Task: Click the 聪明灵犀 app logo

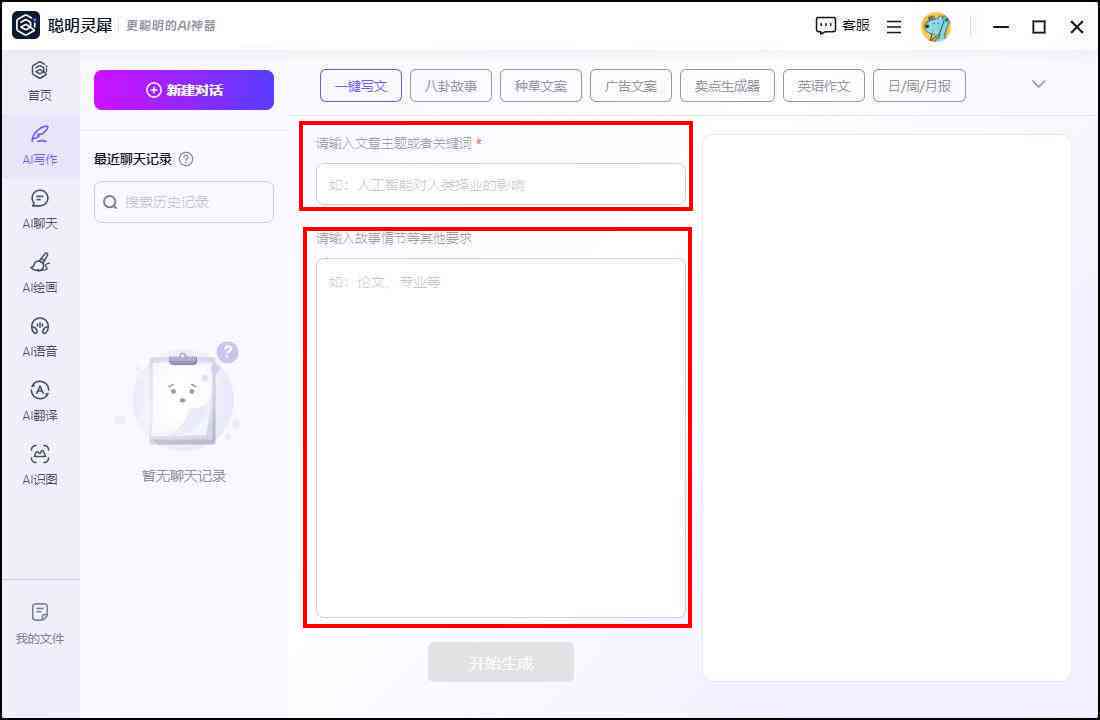Action: [x=26, y=25]
